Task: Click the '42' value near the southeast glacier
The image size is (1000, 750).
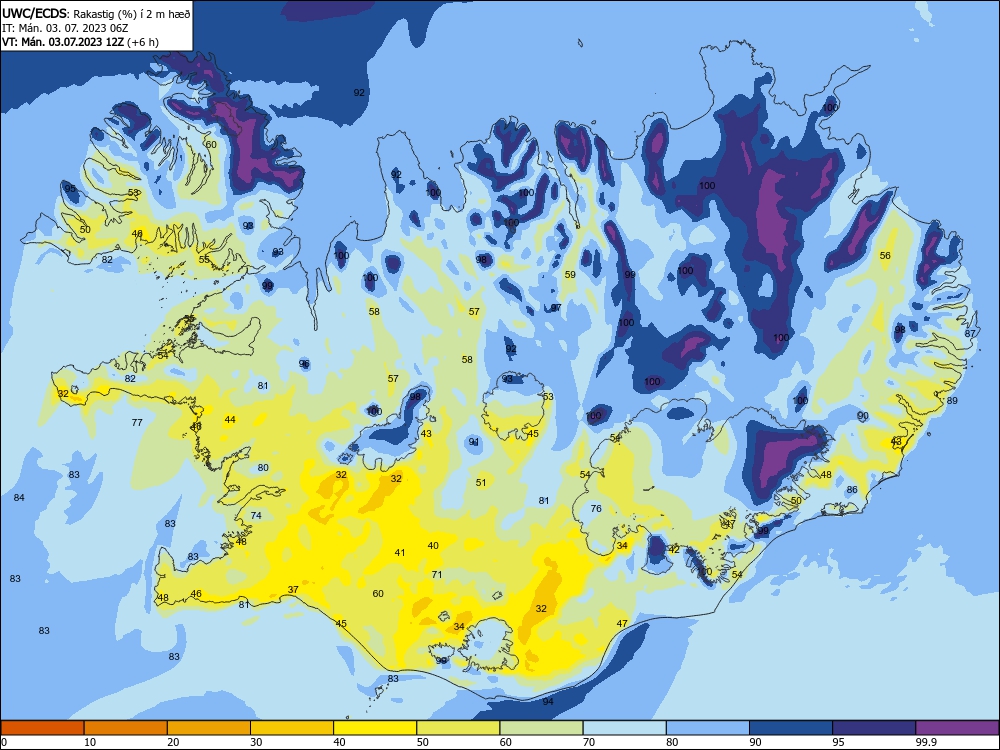Action: 674,549
